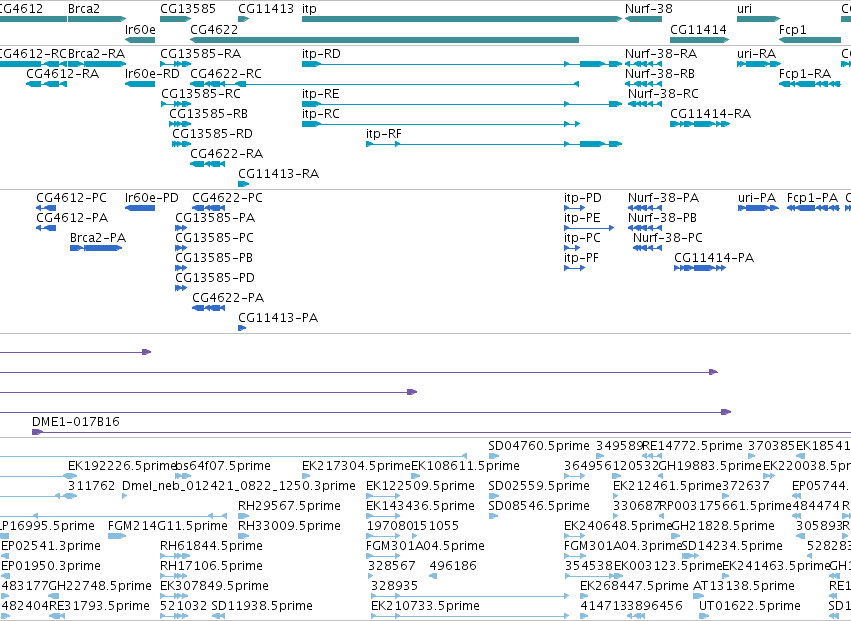Select EST SD04760.5prime

point(493,457)
